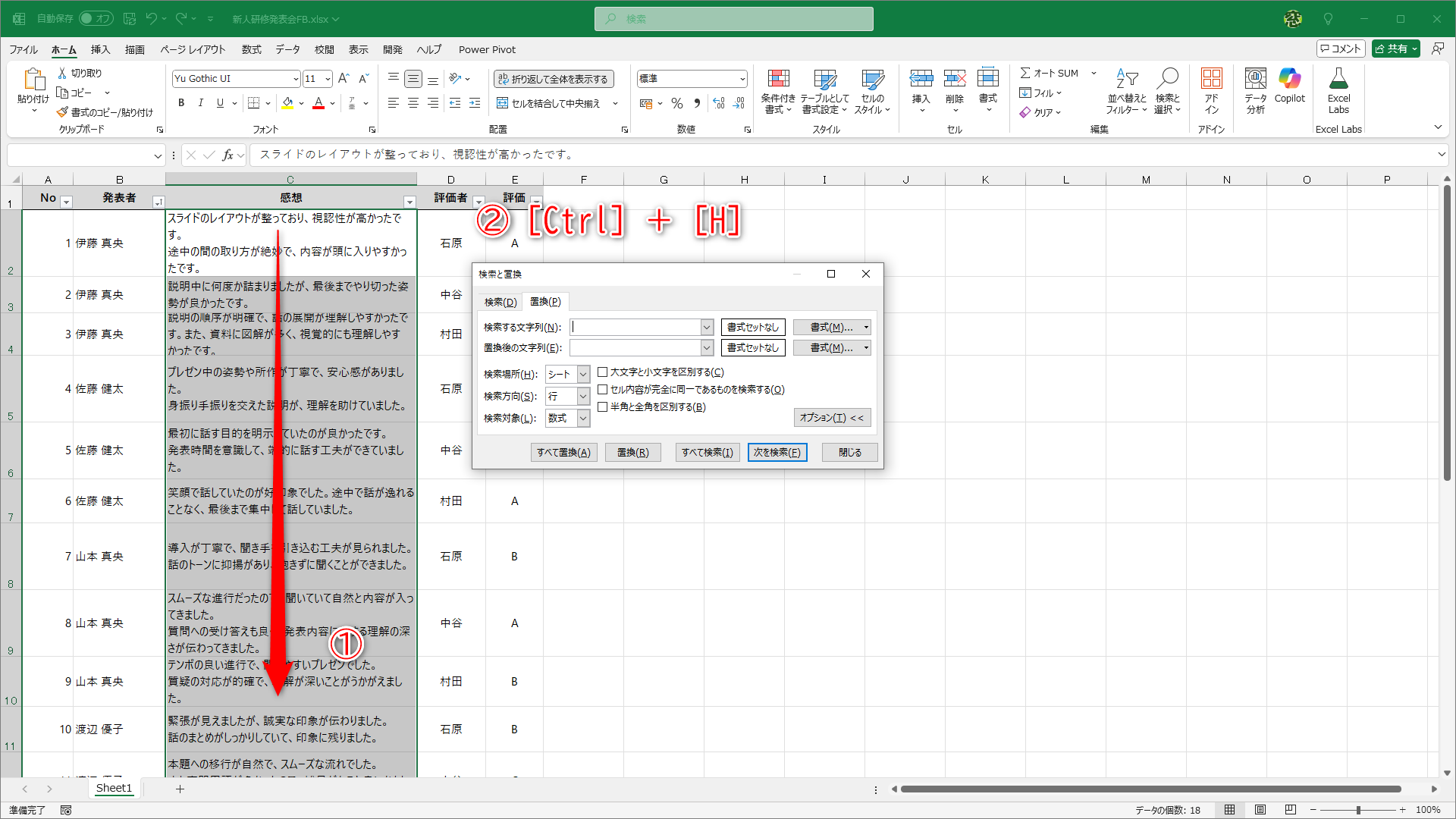Enable 半角と全角を区別する option
Viewport: 1456px width, 819px height.
pyautogui.click(x=603, y=406)
